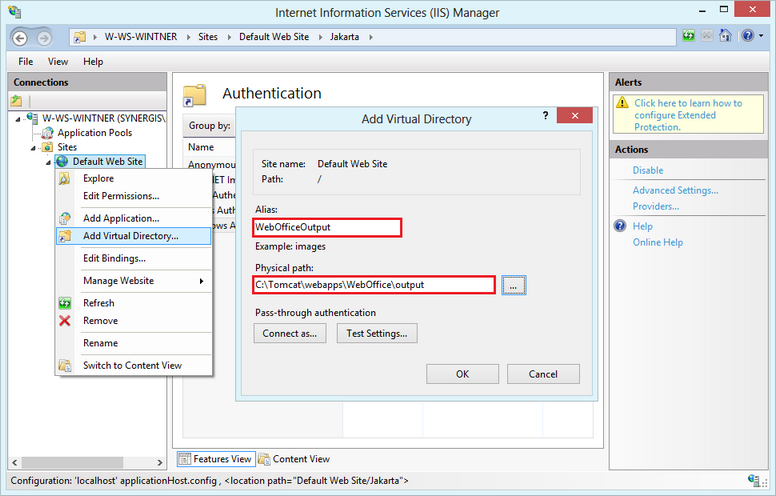Switch to the Features View tab
The height and width of the screenshot is (496, 776).
[216, 459]
